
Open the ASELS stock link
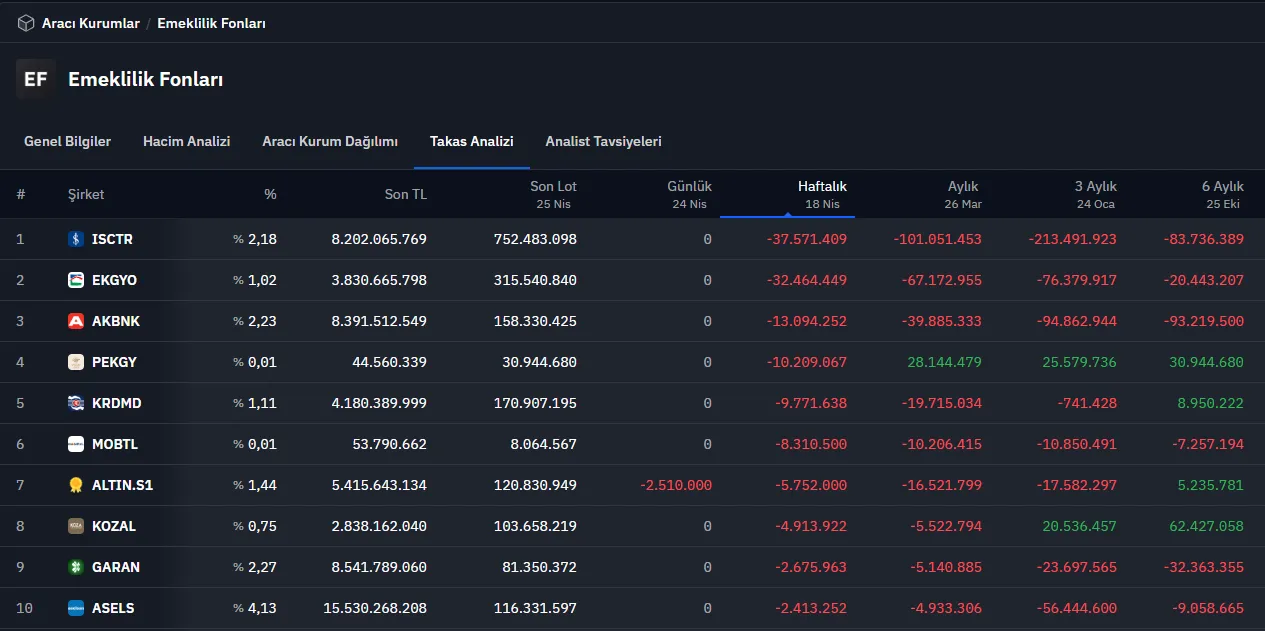pyautogui.click(x=113, y=608)
